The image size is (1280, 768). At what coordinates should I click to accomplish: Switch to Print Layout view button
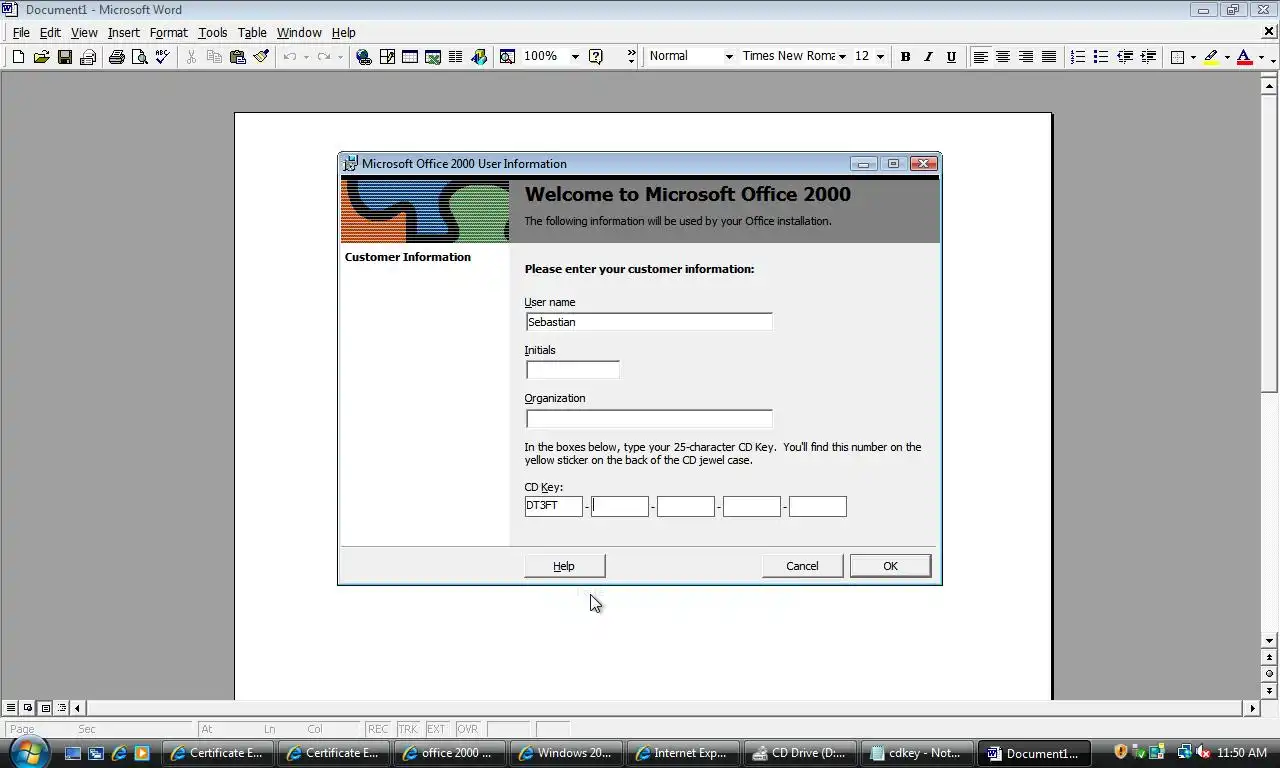[45, 708]
